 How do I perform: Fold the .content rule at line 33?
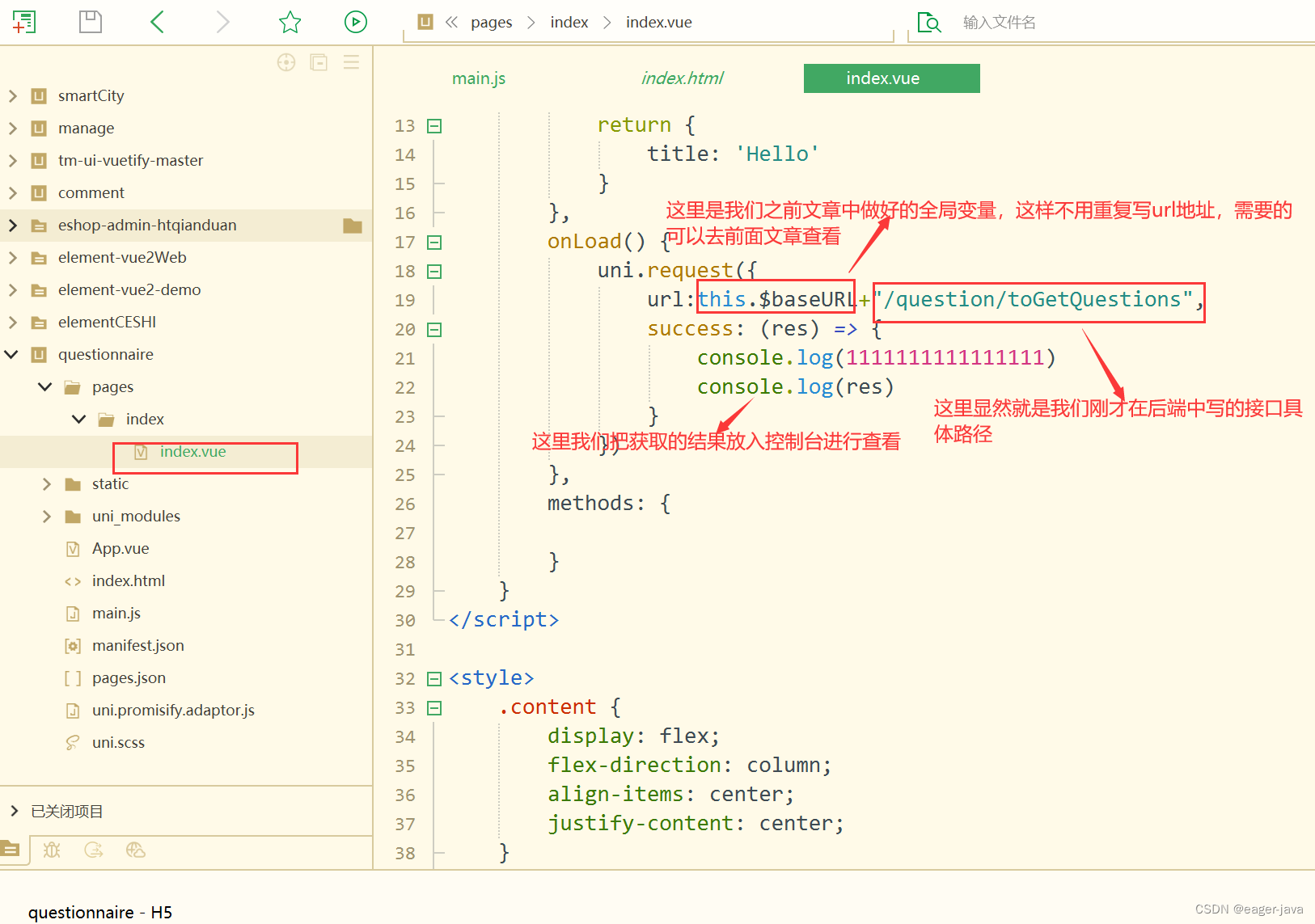click(x=434, y=708)
